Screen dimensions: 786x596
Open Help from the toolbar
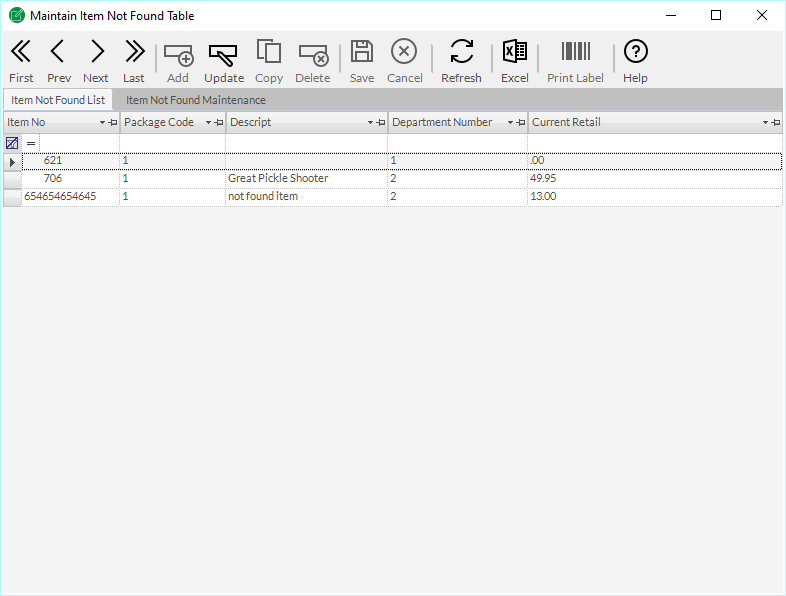(x=635, y=60)
